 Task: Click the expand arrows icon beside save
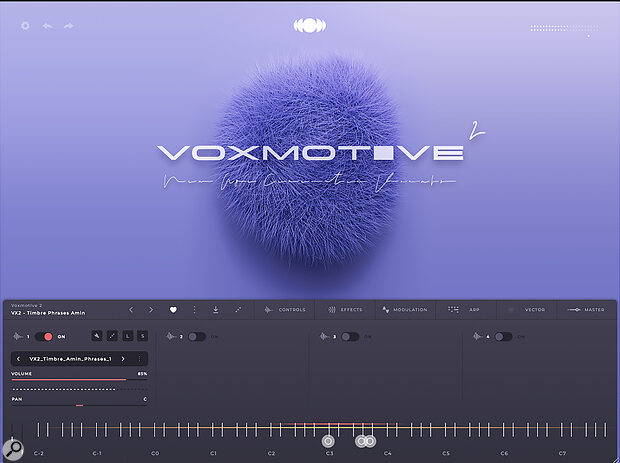pos(238,310)
